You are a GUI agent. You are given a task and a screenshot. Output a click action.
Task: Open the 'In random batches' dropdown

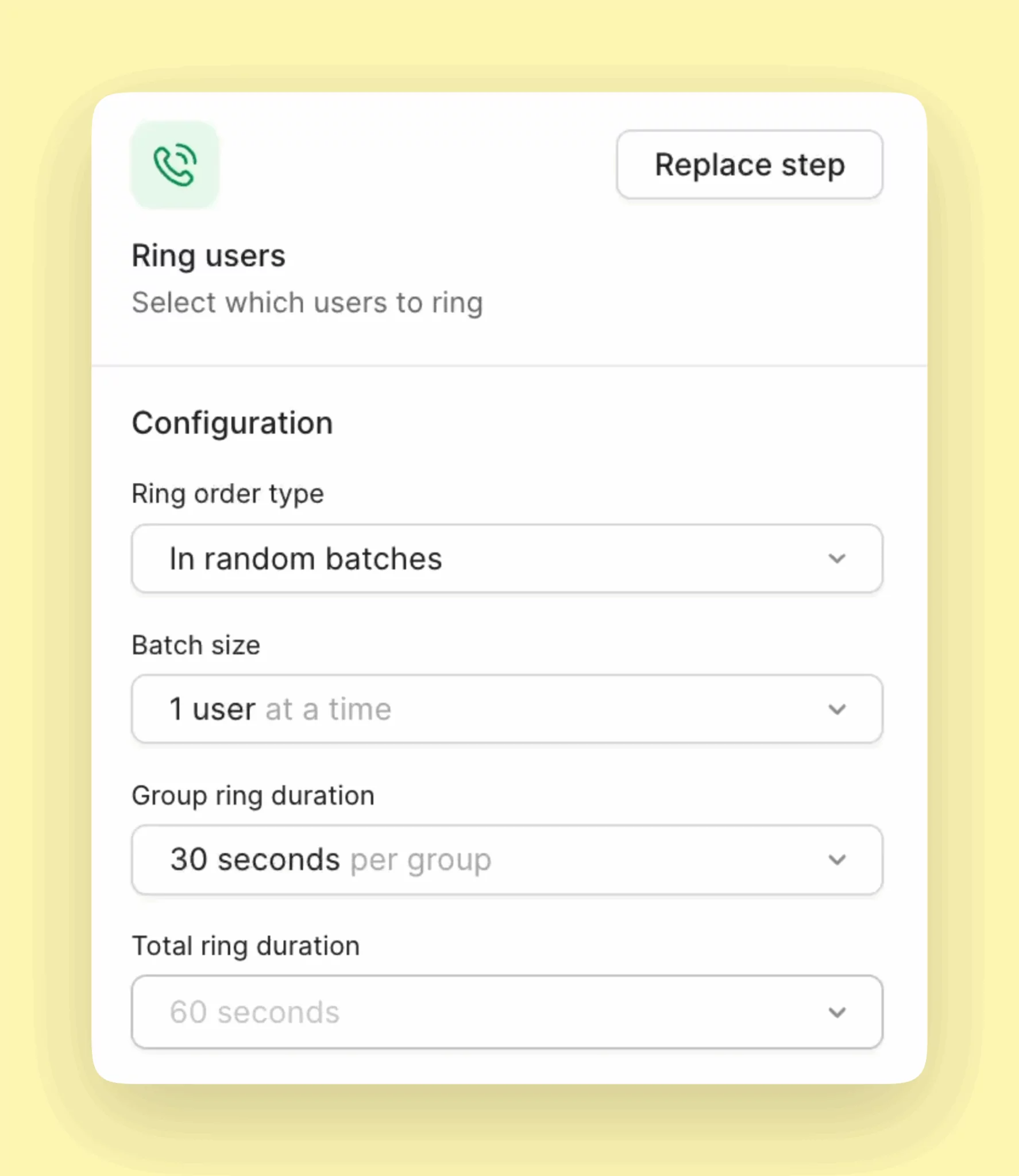point(507,558)
